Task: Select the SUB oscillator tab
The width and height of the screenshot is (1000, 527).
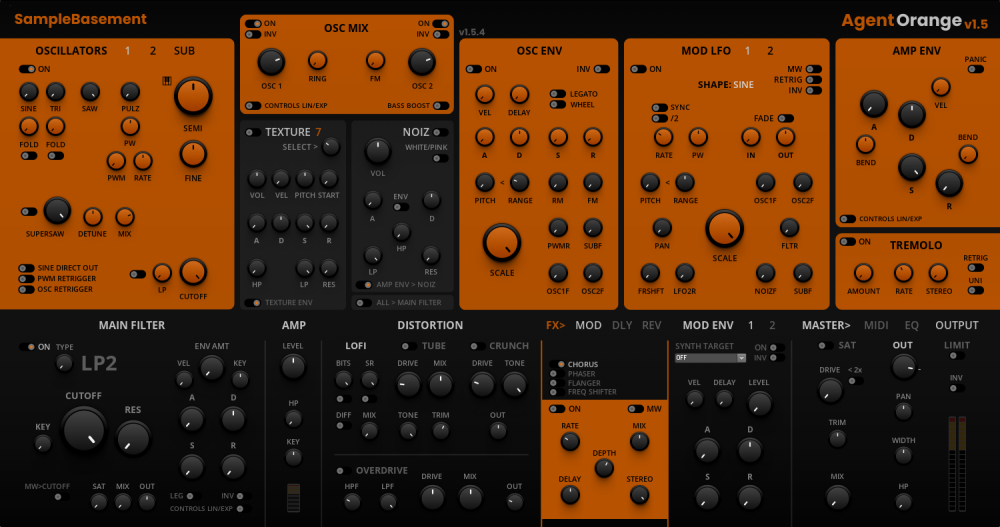Action: click(184, 50)
